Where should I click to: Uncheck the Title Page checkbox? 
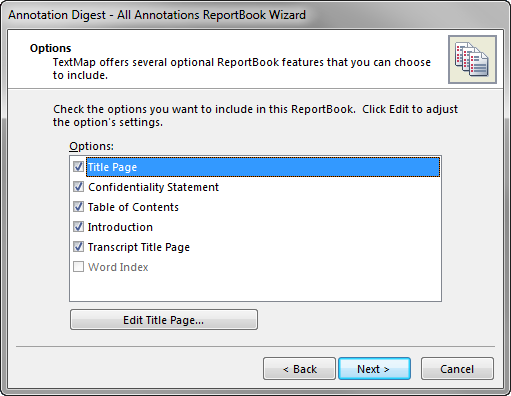point(78,167)
